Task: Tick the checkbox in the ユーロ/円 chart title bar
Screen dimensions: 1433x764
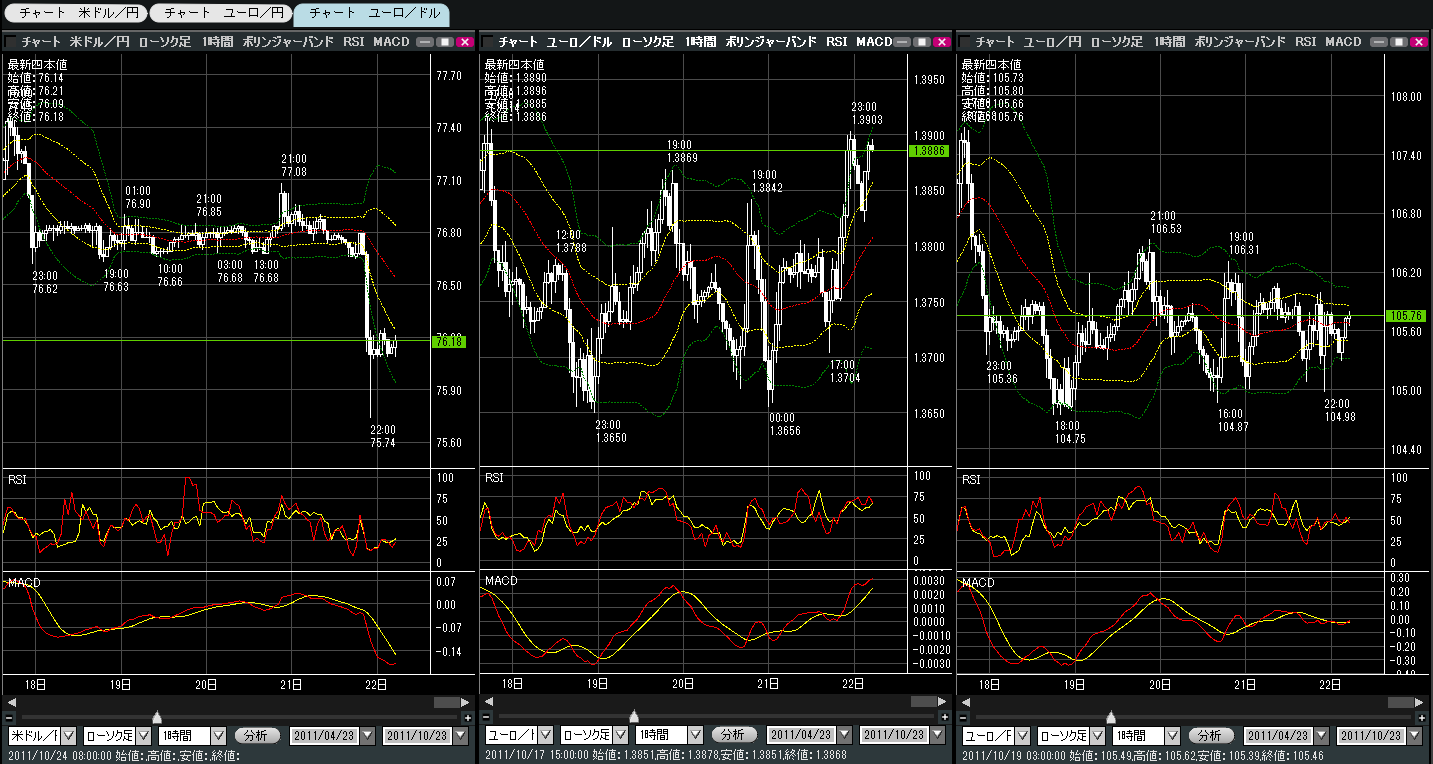Action: point(965,42)
